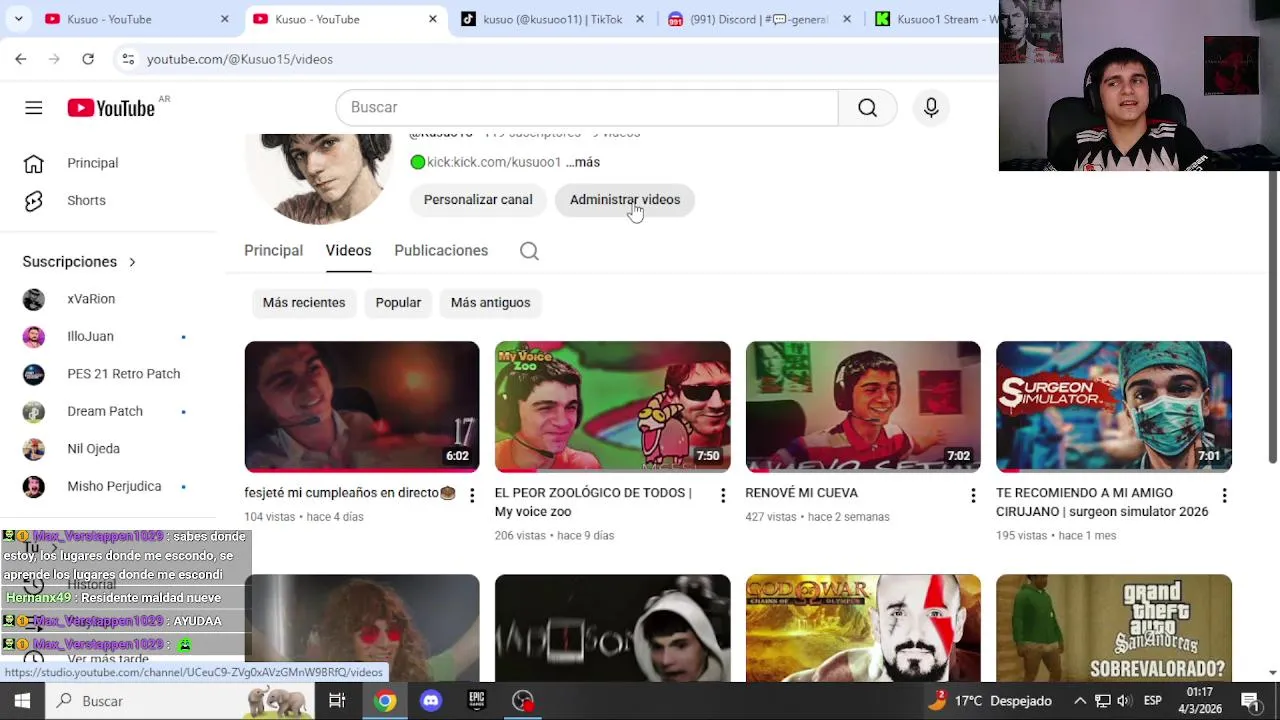Open Surgeon Simulator video thumbnail
This screenshot has width=1280, height=720.
point(1114,407)
